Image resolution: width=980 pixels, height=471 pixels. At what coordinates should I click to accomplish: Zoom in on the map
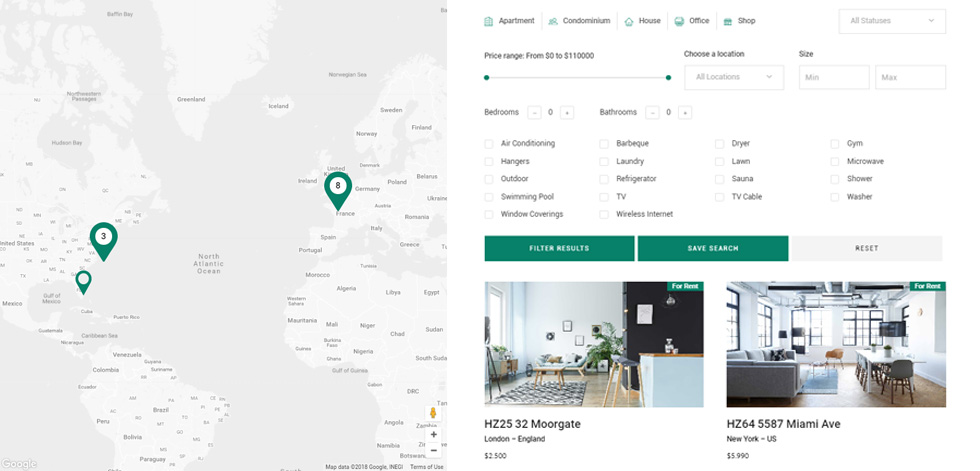click(434, 434)
